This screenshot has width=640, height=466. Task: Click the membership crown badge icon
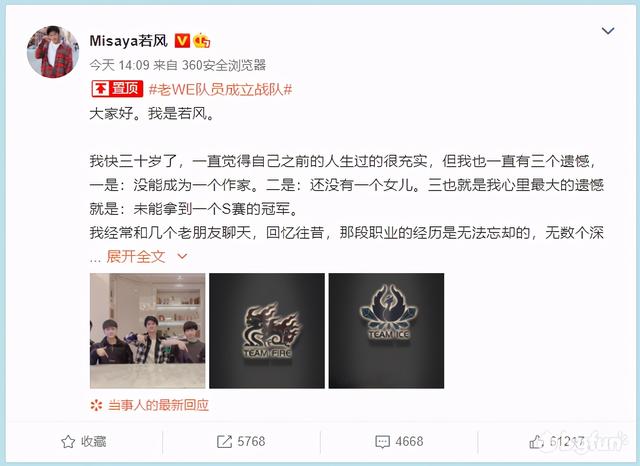202,40
